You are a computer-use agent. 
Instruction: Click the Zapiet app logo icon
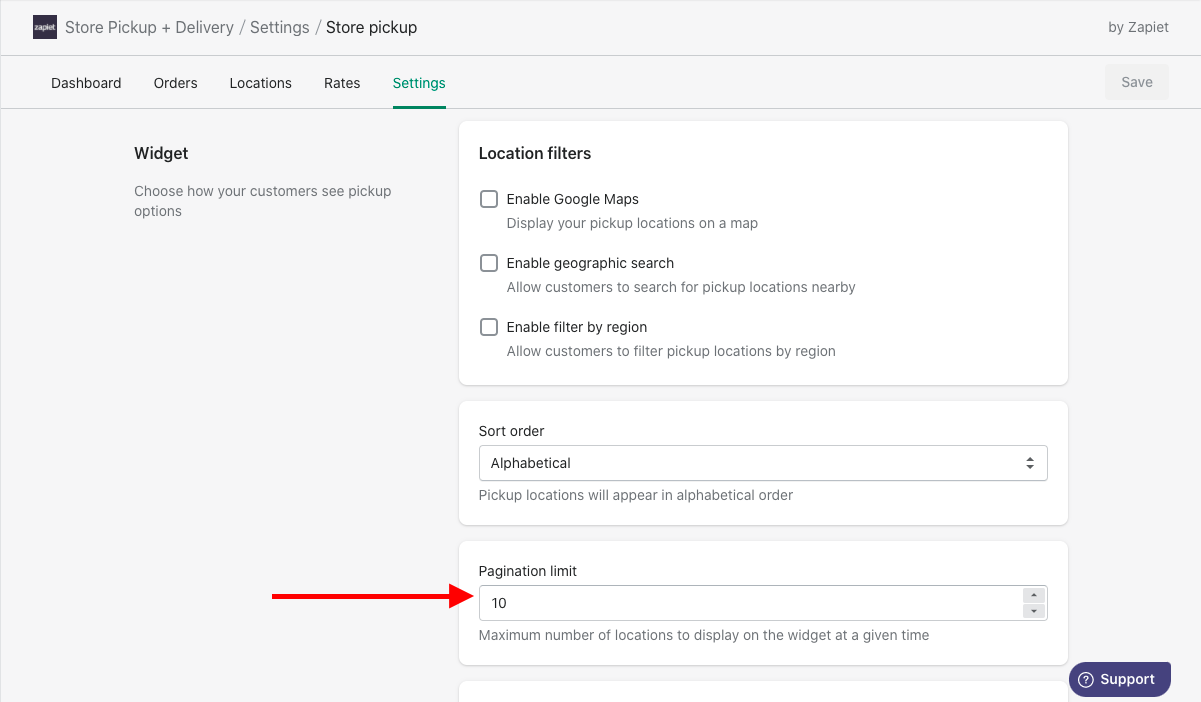tap(45, 27)
